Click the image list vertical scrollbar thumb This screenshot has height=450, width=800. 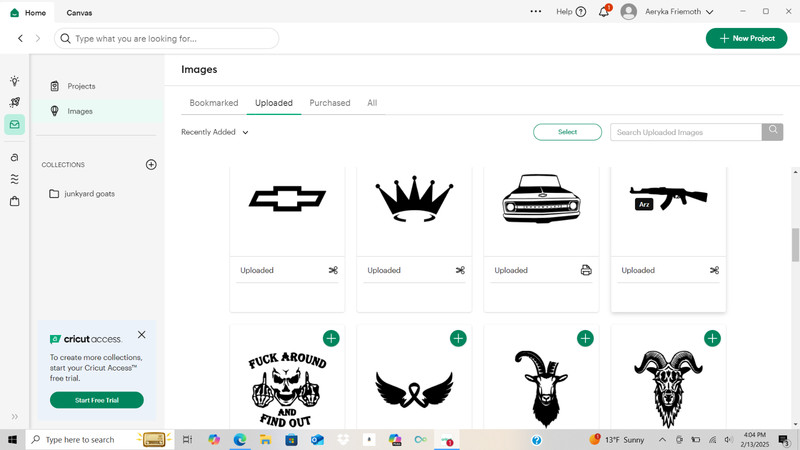pyautogui.click(x=795, y=245)
